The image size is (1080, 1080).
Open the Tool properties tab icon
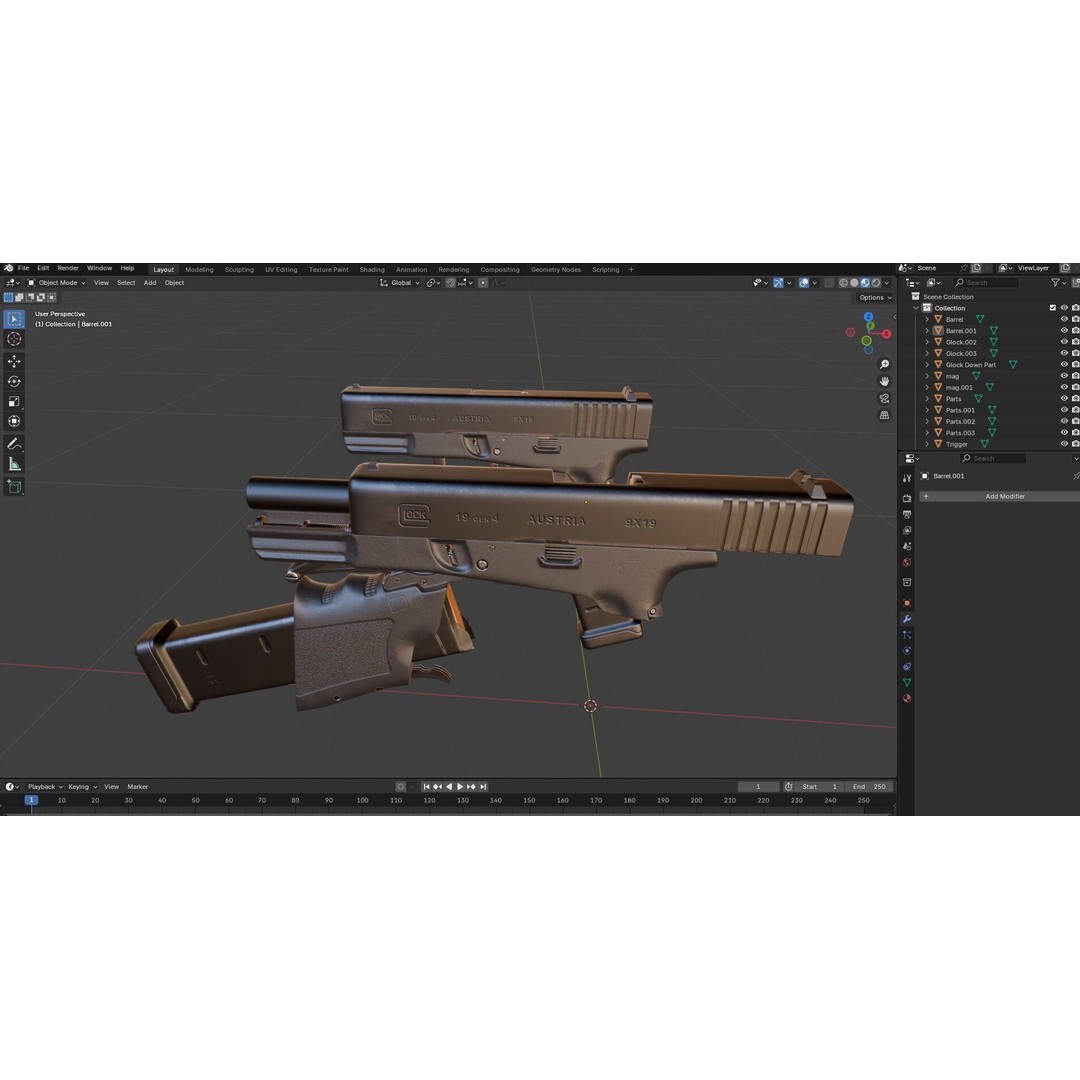907,478
